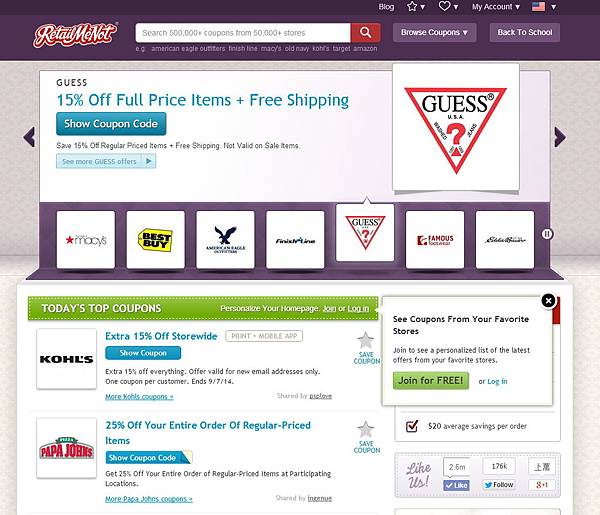Image resolution: width=600 pixels, height=515 pixels.
Task: Open the Browse Coupons menu
Action: (x=435, y=33)
